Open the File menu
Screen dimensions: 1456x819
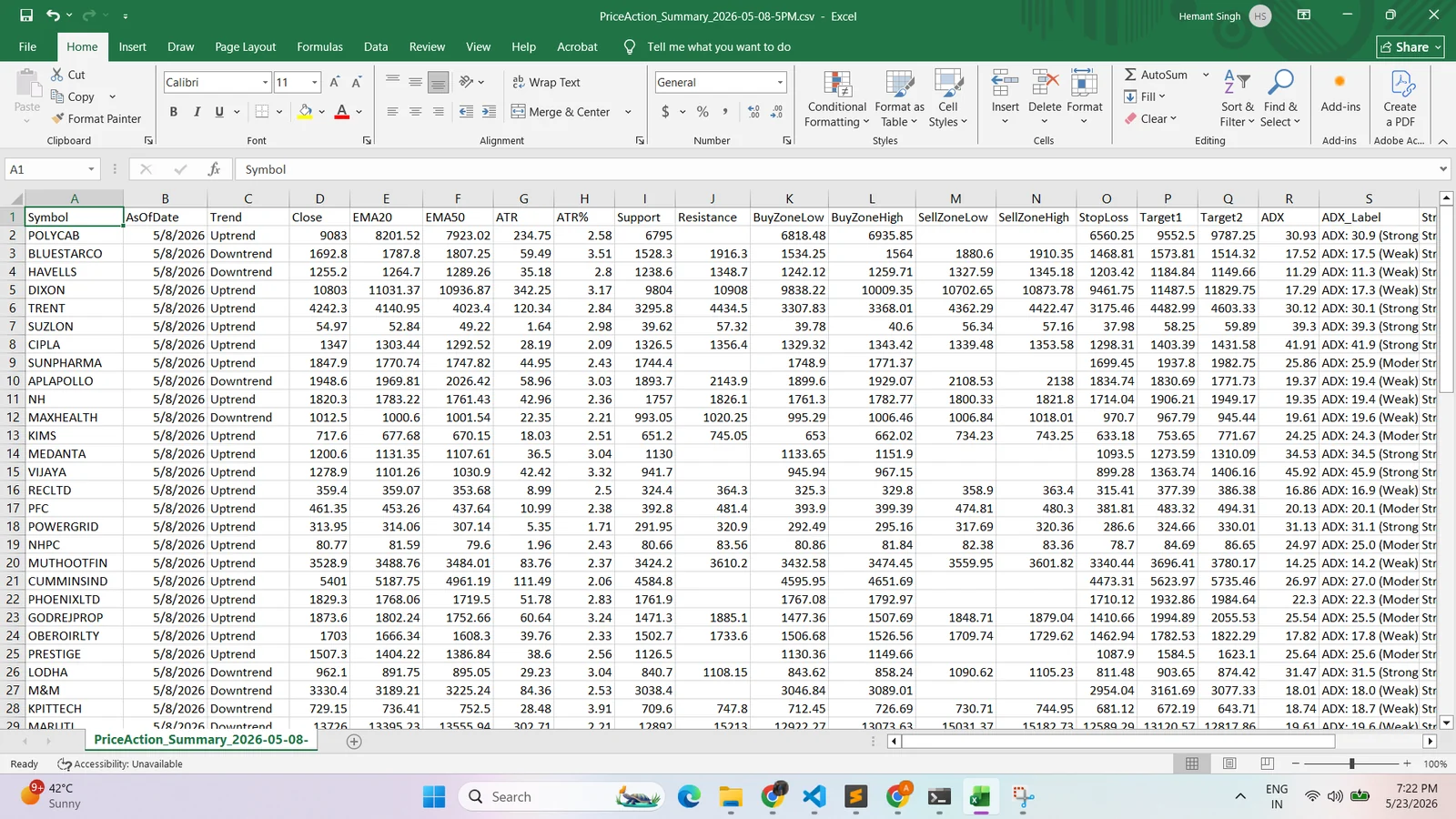point(27,46)
